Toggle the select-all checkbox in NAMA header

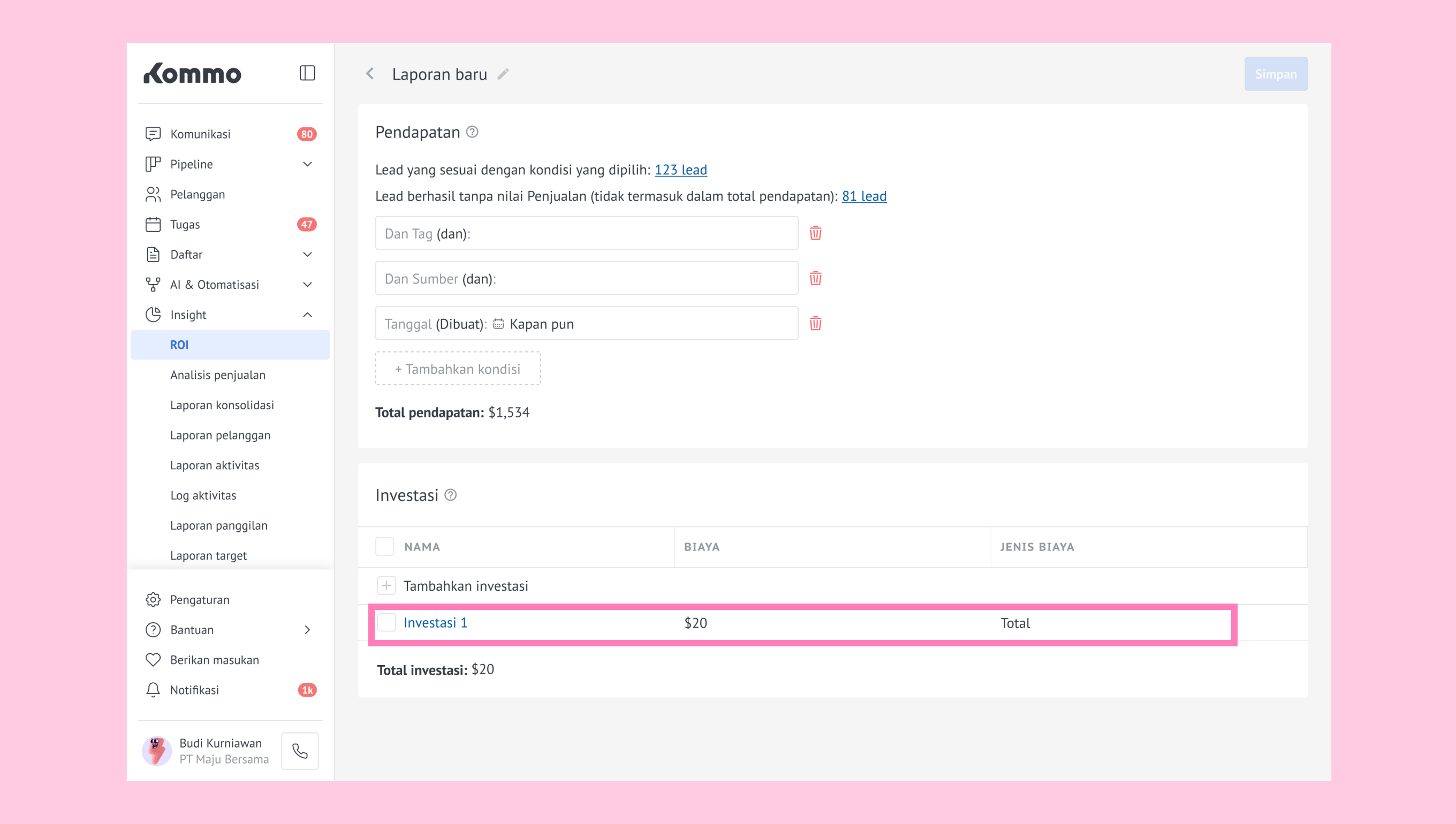385,547
